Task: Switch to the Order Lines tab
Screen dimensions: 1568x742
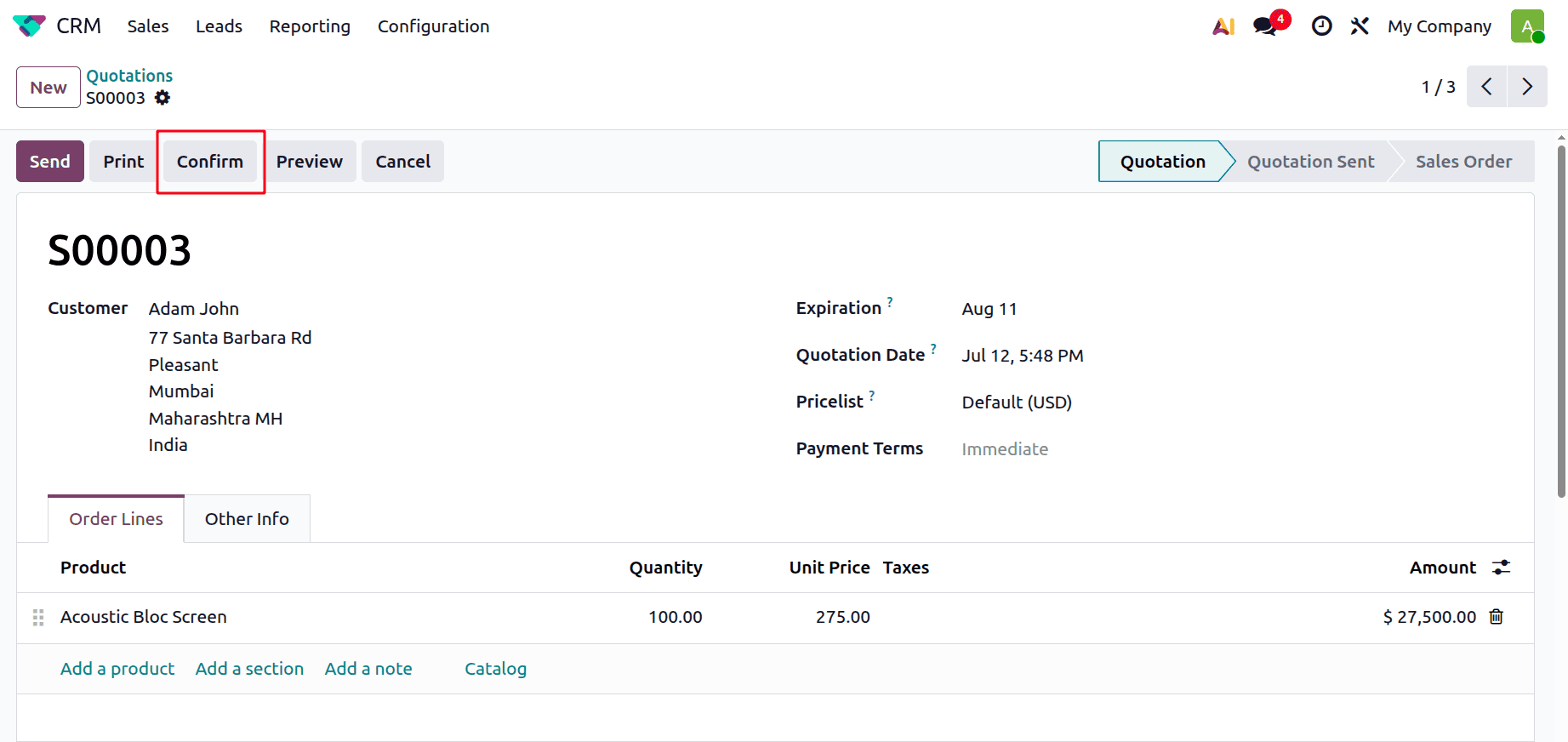Action: click(116, 518)
